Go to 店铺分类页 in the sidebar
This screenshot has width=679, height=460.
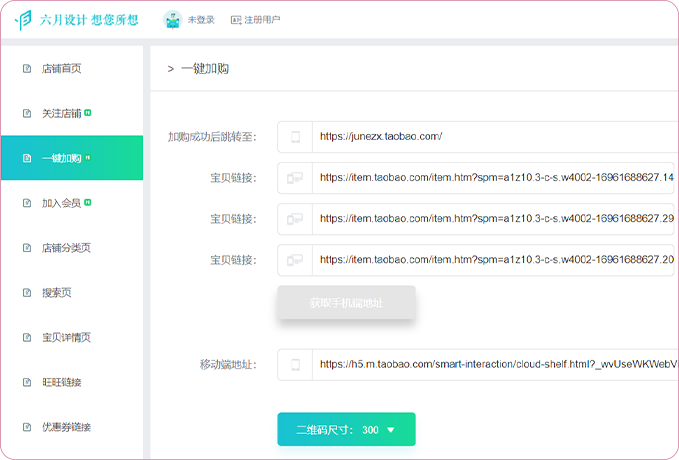tap(72, 248)
